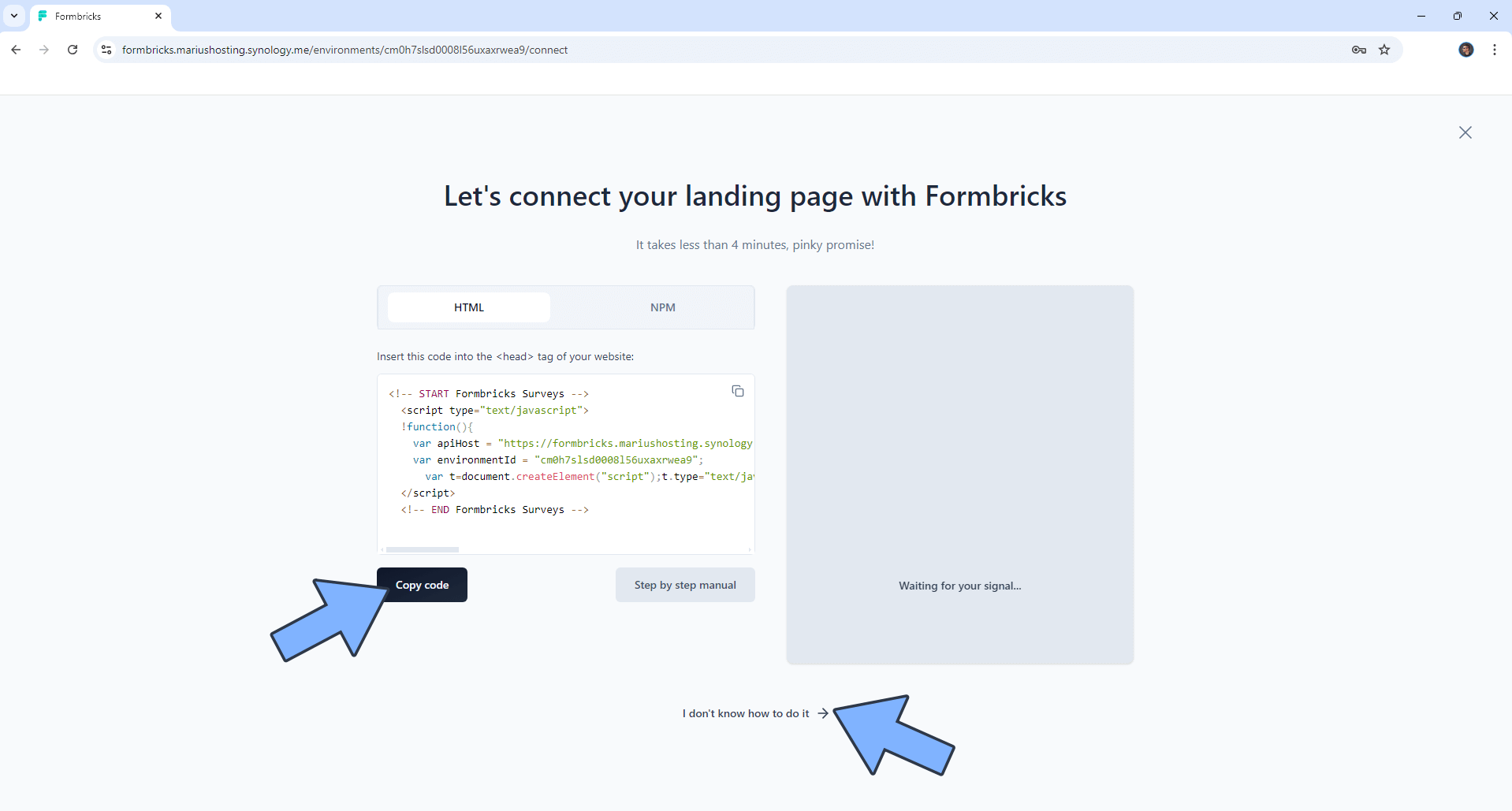Click the arrow next to I don't know how
This screenshot has width=1512, height=811.
(823, 713)
